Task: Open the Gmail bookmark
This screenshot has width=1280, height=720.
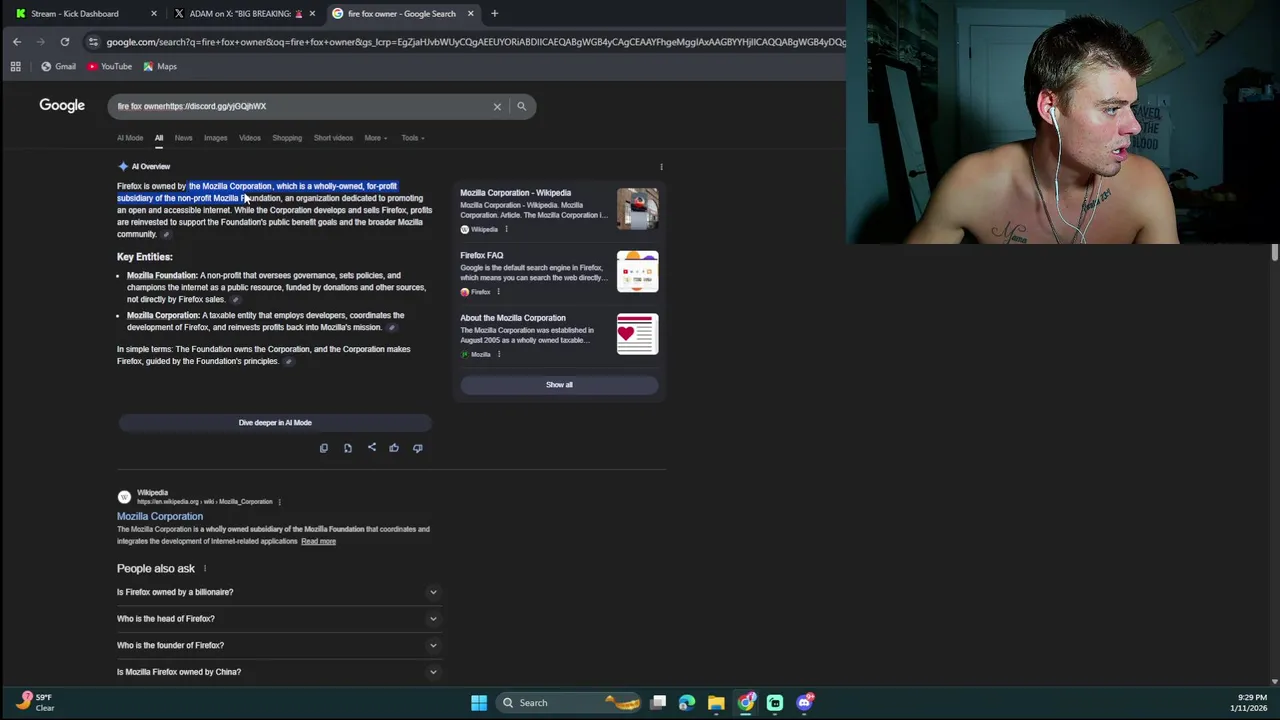Action: click(58, 67)
